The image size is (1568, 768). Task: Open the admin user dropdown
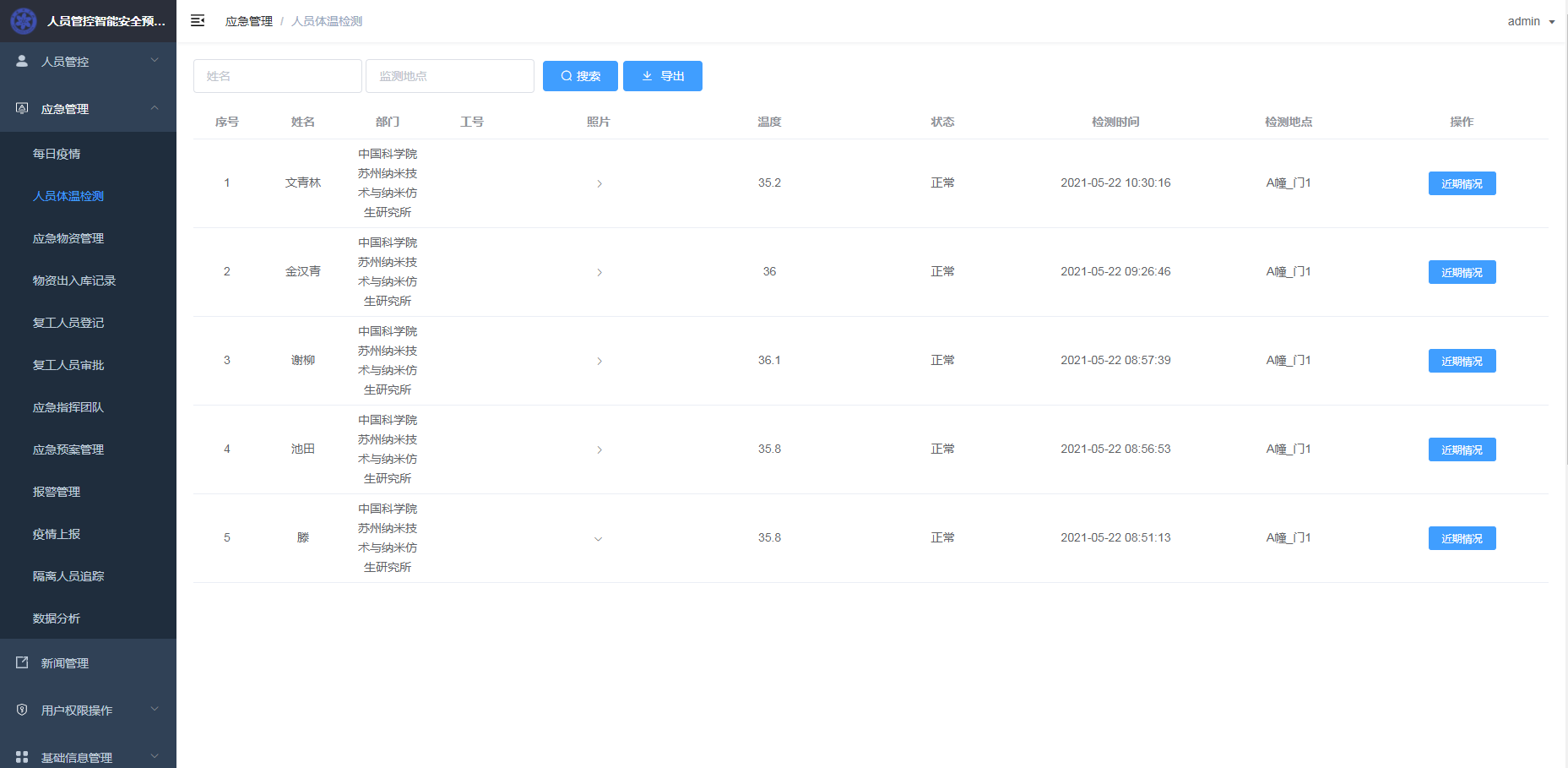[1530, 21]
